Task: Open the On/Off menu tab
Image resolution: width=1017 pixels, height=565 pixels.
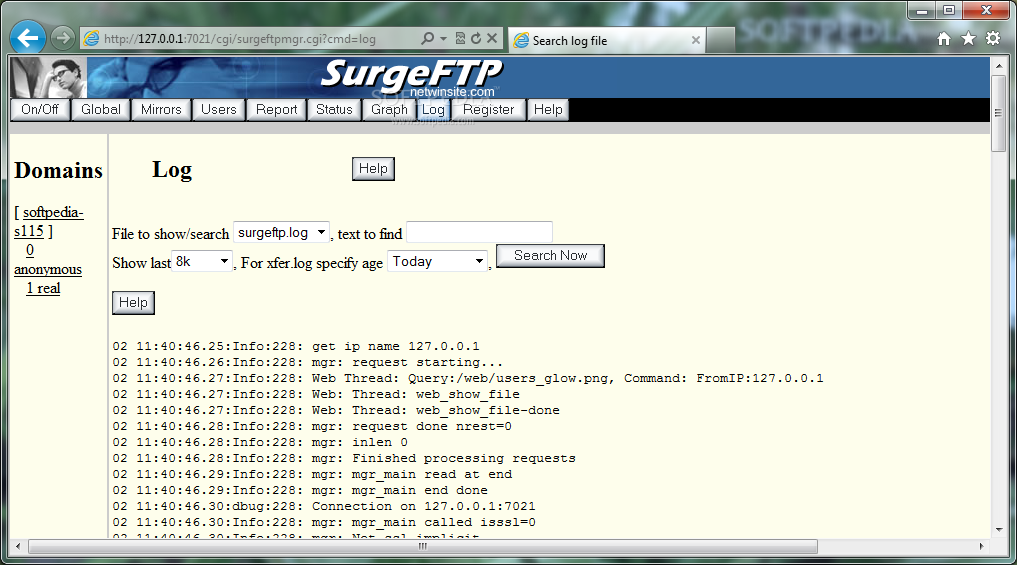Action: [40, 110]
